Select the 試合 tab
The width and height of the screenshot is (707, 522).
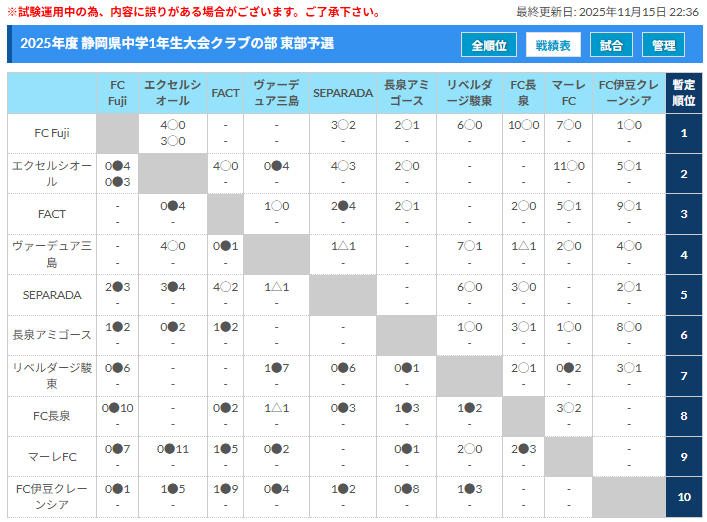(611, 45)
